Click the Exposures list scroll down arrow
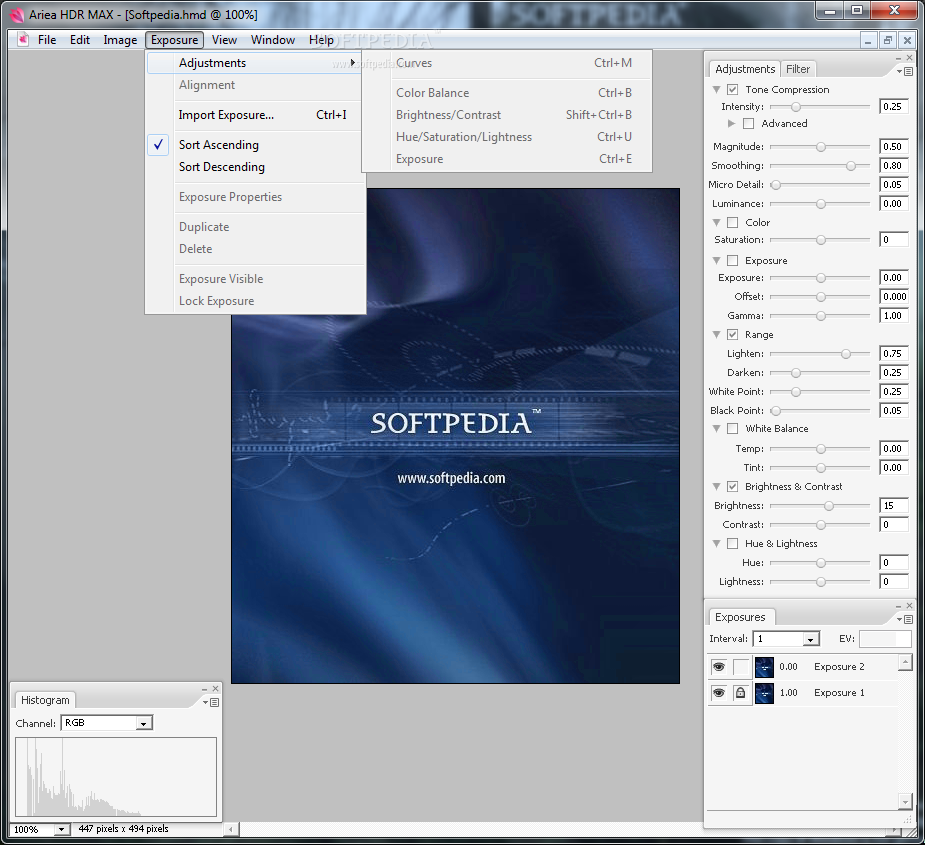The image size is (925, 845). [x=905, y=801]
